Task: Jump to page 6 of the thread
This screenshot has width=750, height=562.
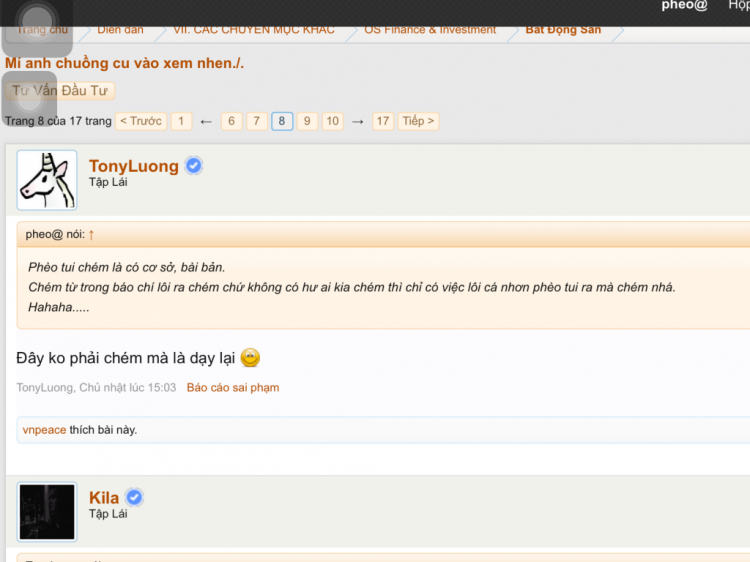Action: pyautogui.click(x=232, y=121)
